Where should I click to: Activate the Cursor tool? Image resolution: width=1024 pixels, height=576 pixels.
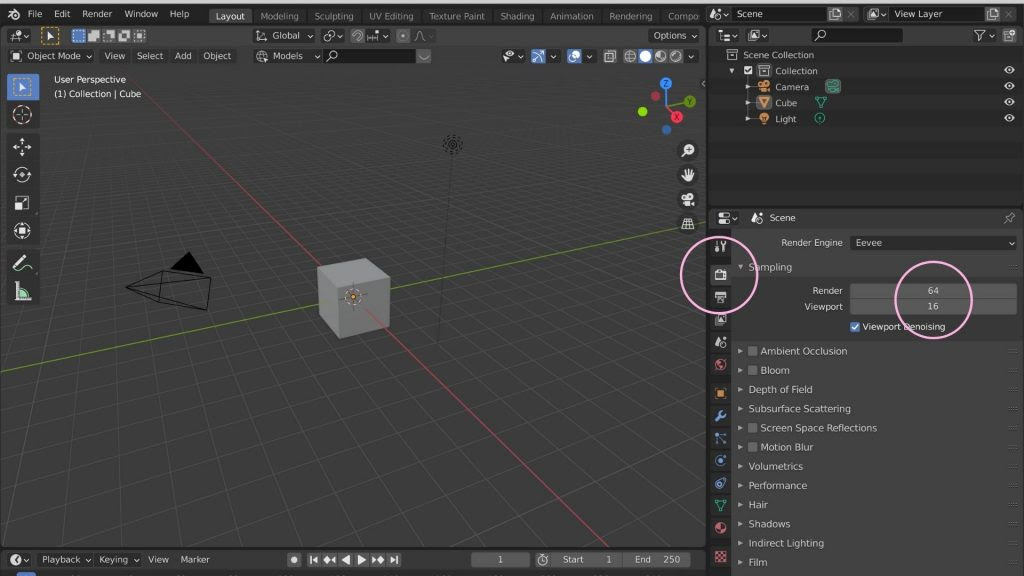[22, 115]
